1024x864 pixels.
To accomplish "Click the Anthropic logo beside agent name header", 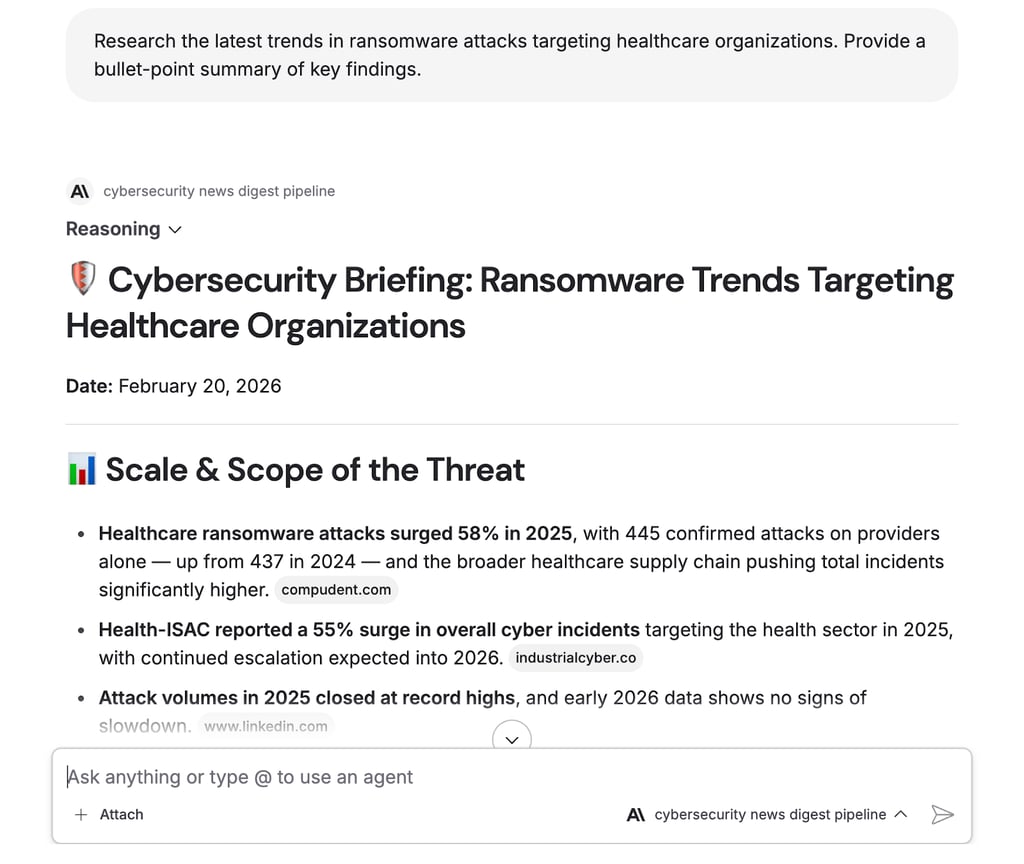I will [80, 191].
